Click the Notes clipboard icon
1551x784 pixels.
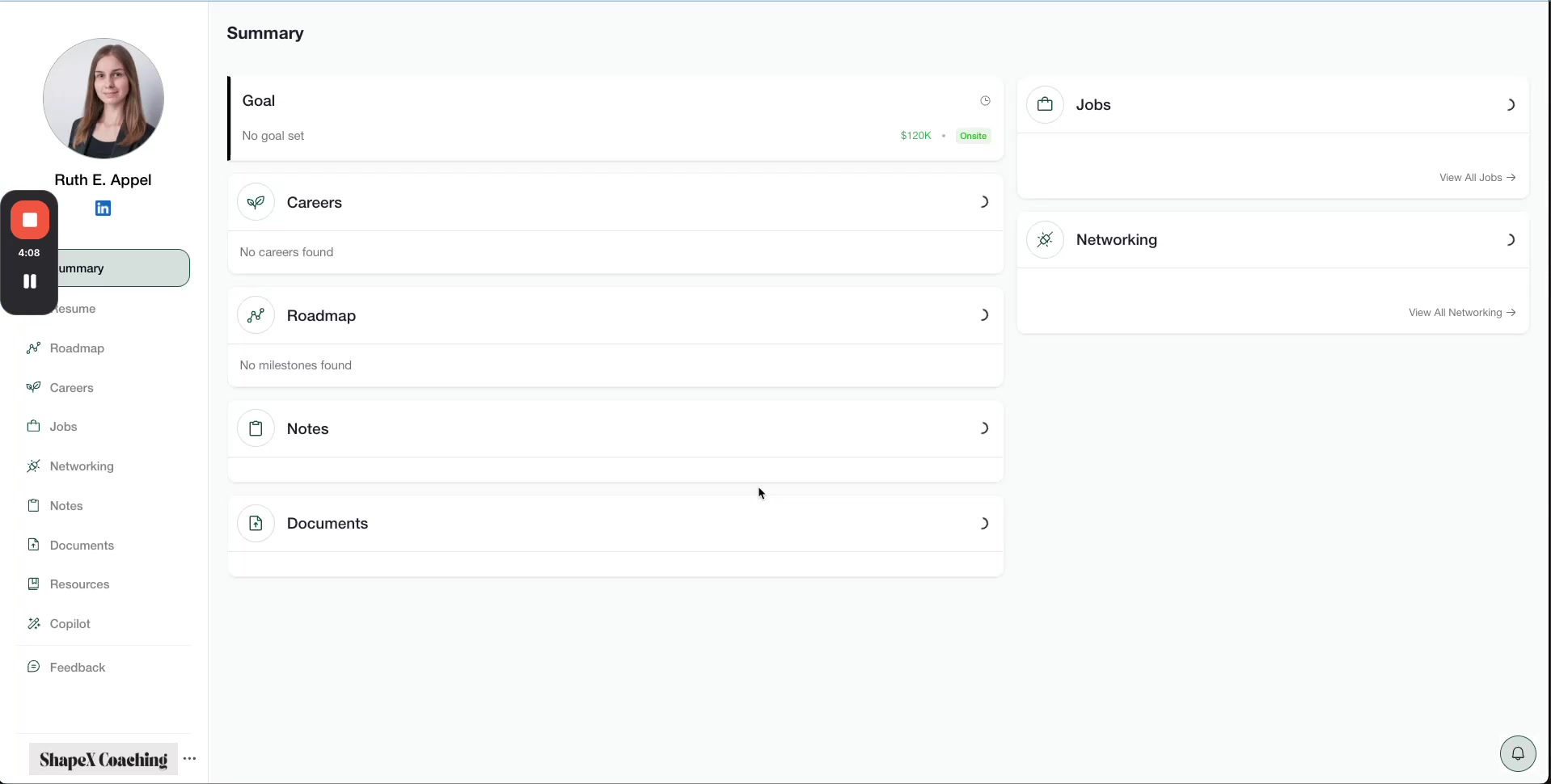pos(256,428)
